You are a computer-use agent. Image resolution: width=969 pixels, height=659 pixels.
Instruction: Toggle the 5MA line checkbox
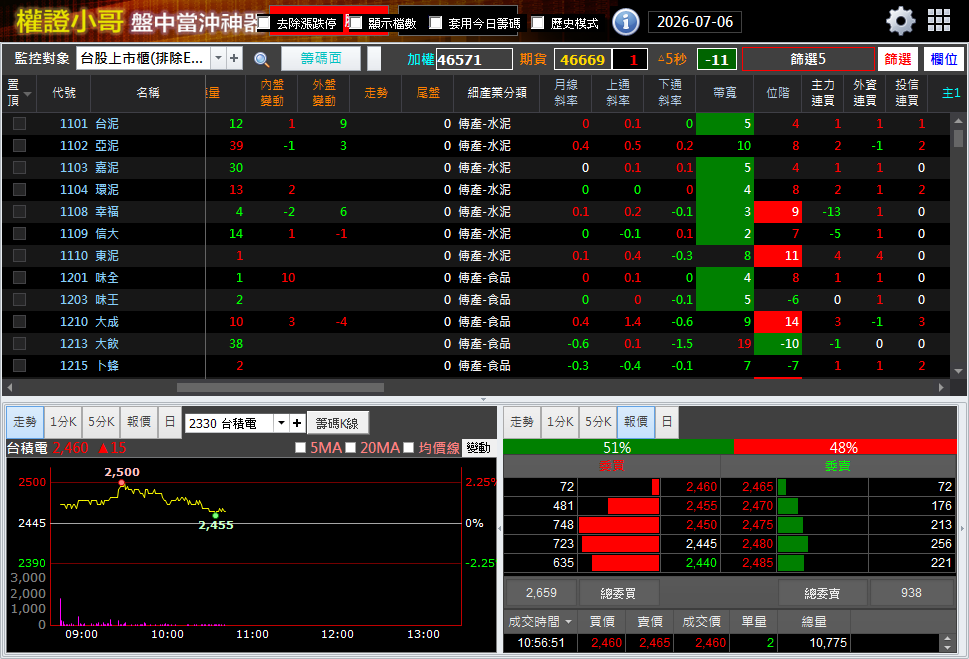pos(301,448)
